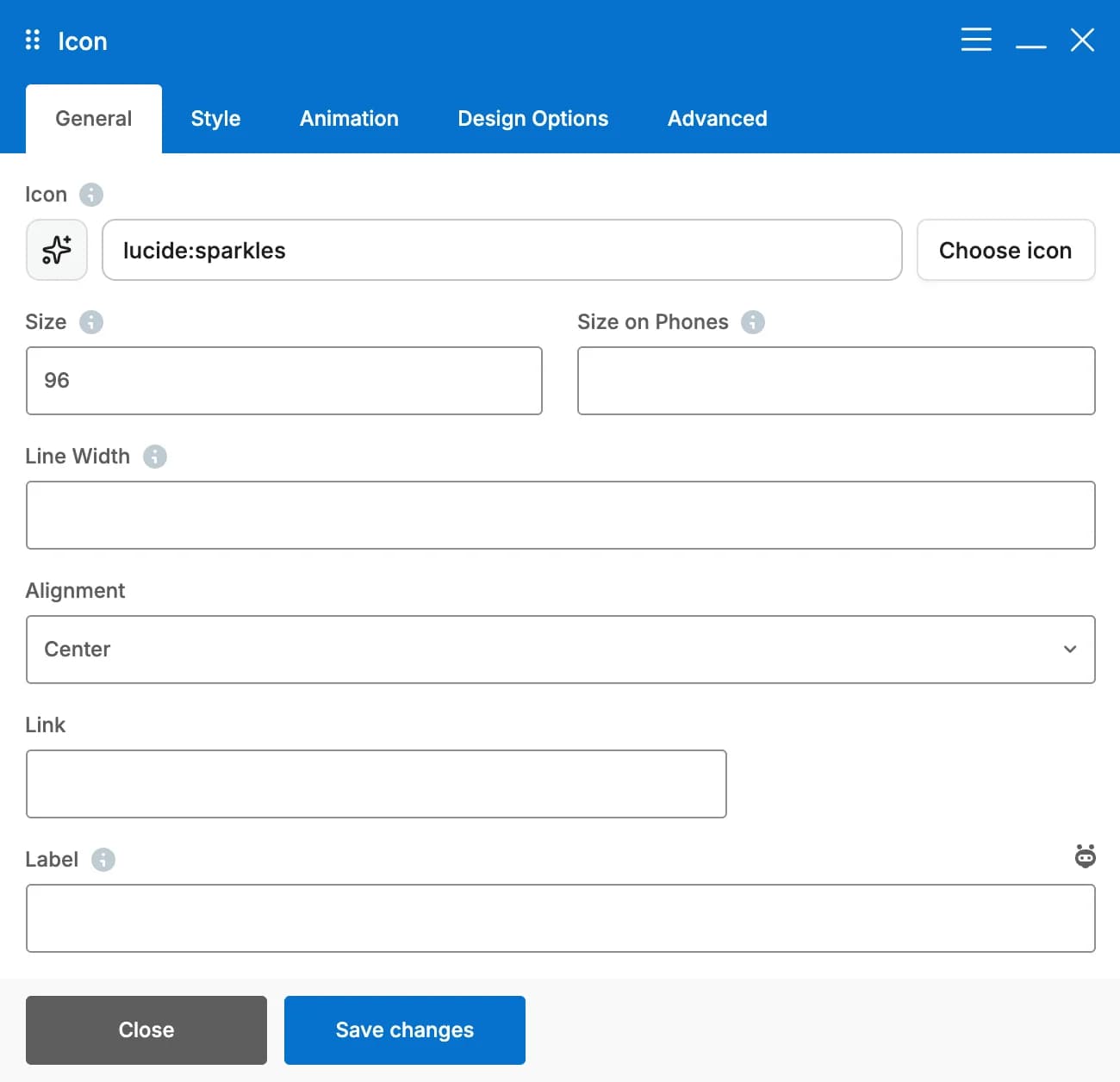Show info tooltip for Size on Phones
This screenshot has width=1120, height=1082.
tap(753, 322)
